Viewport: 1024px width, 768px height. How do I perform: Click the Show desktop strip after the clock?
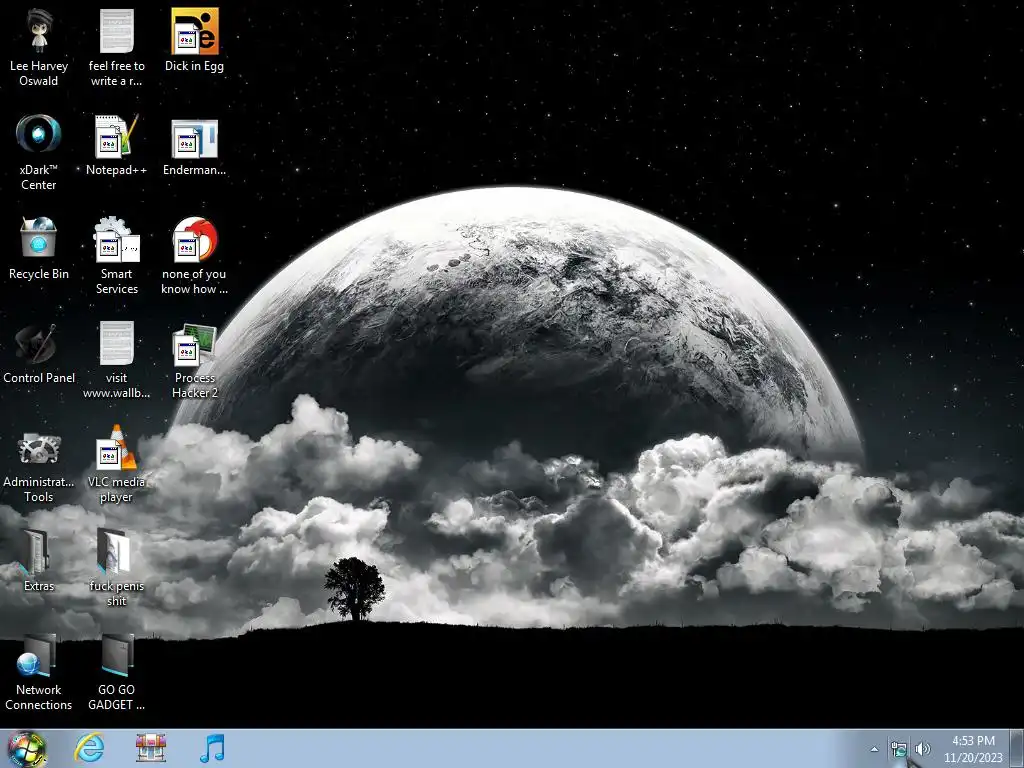[x=1017, y=748]
